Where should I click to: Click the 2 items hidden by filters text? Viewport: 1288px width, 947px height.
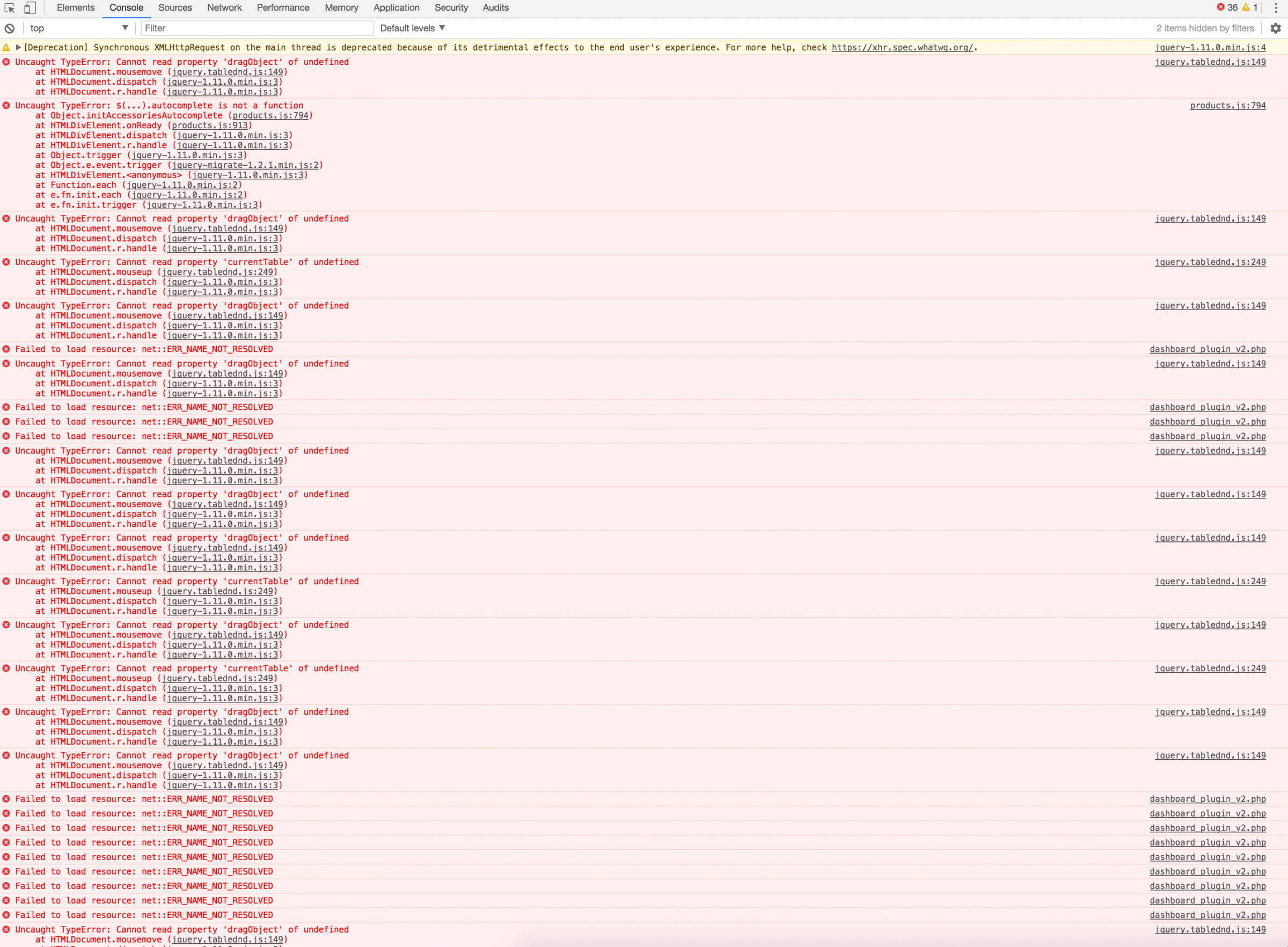click(1205, 28)
